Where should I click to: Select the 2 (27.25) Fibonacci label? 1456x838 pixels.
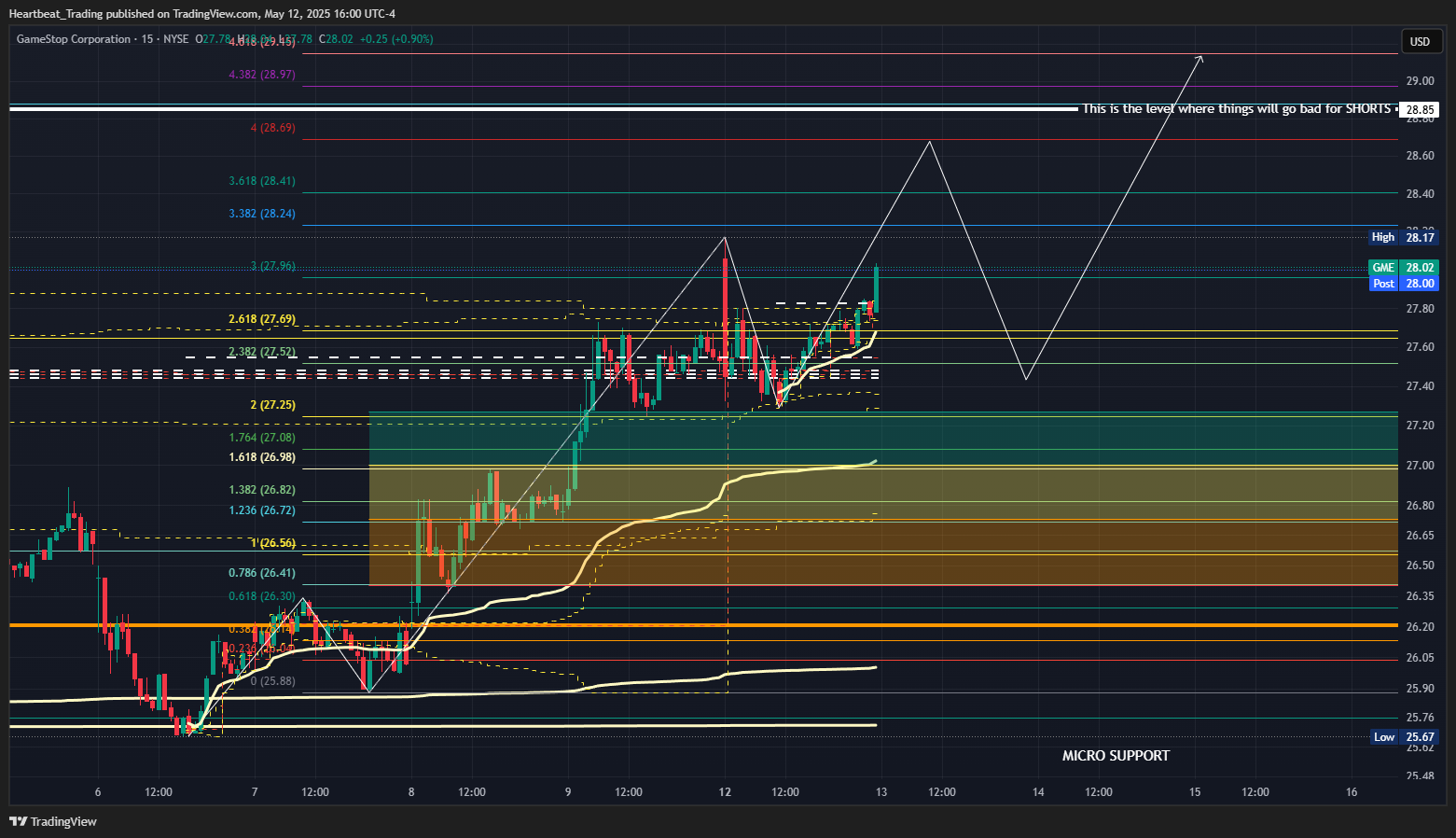[273, 405]
